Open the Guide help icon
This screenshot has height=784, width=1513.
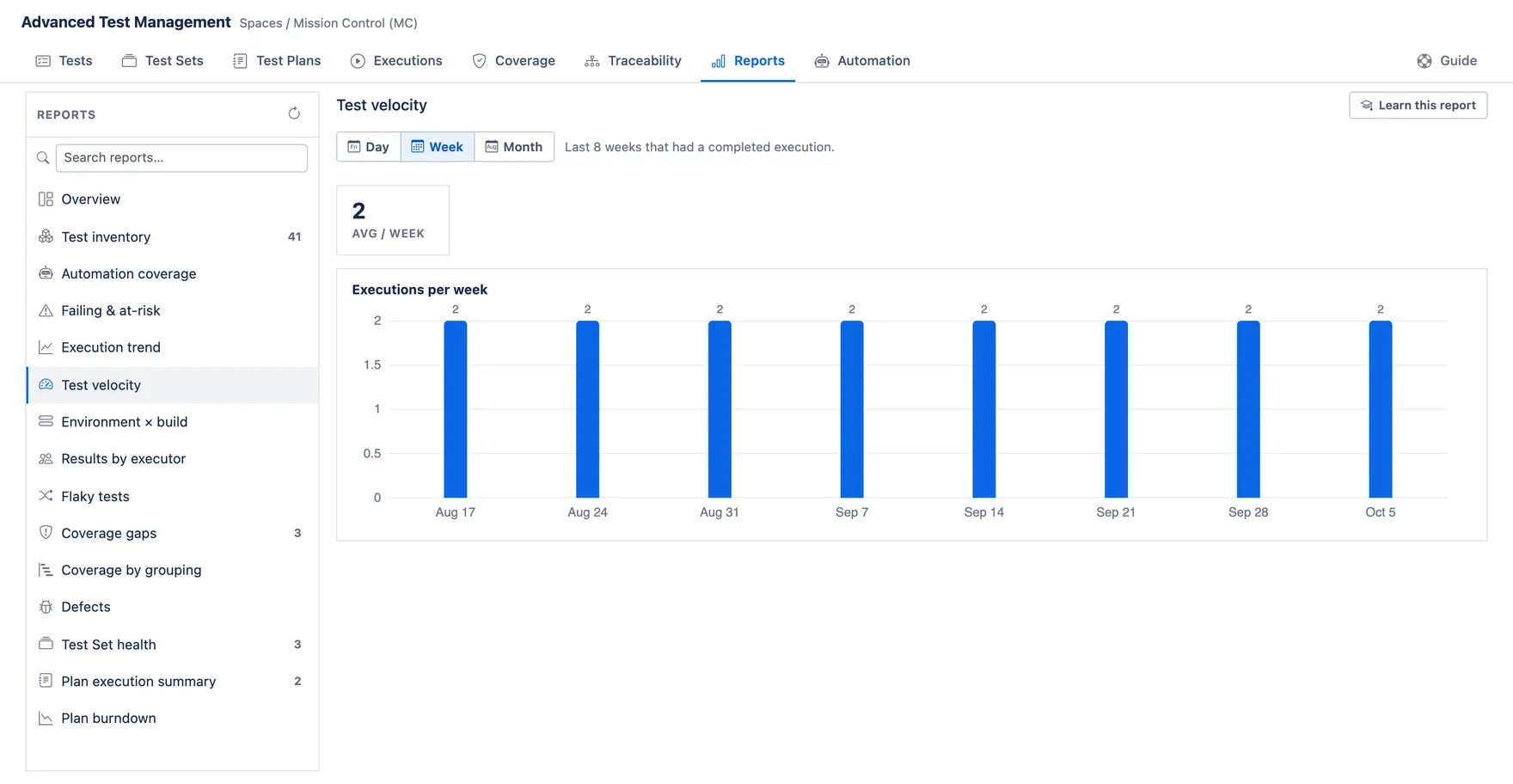[x=1424, y=61]
